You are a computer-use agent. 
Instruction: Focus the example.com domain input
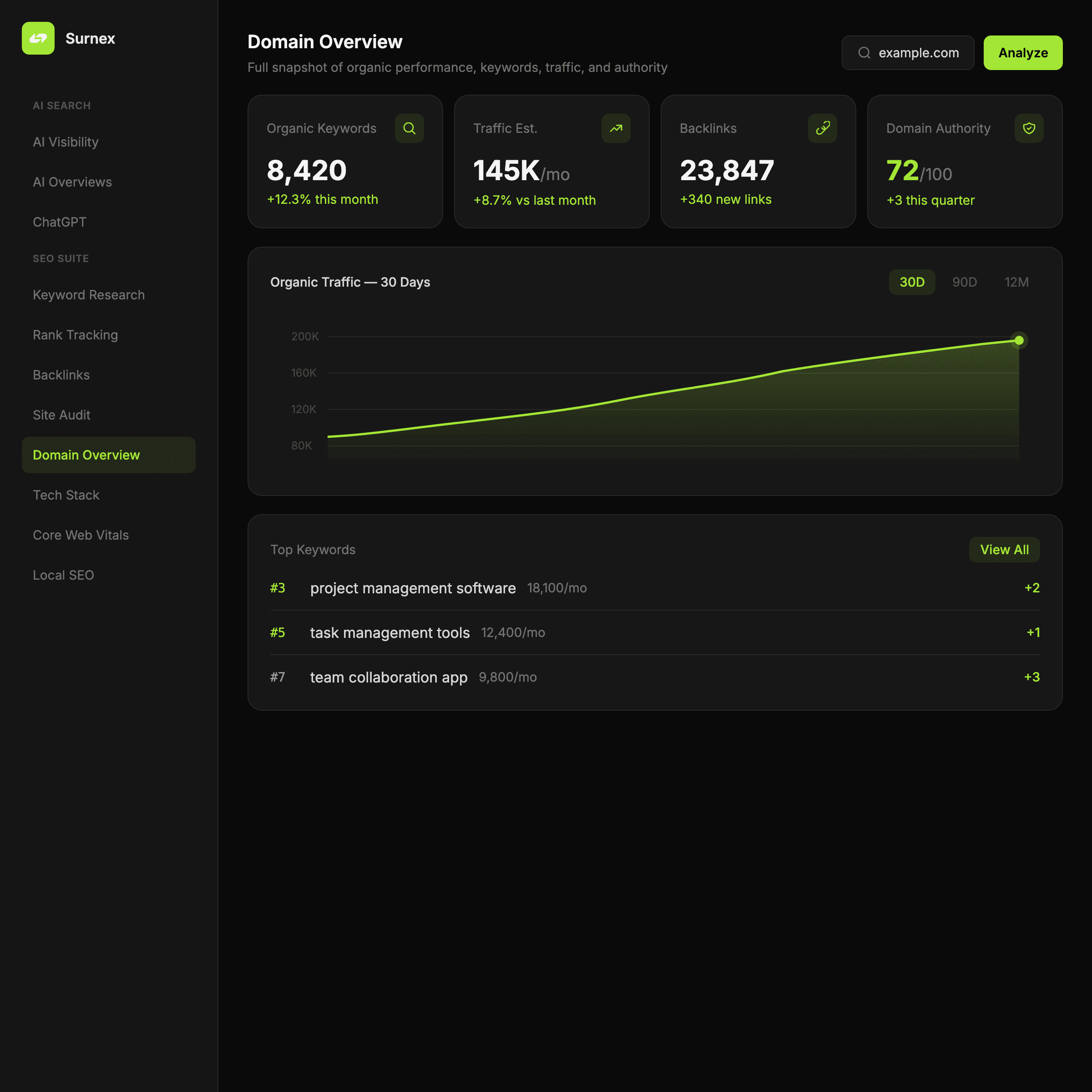(919, 53)
